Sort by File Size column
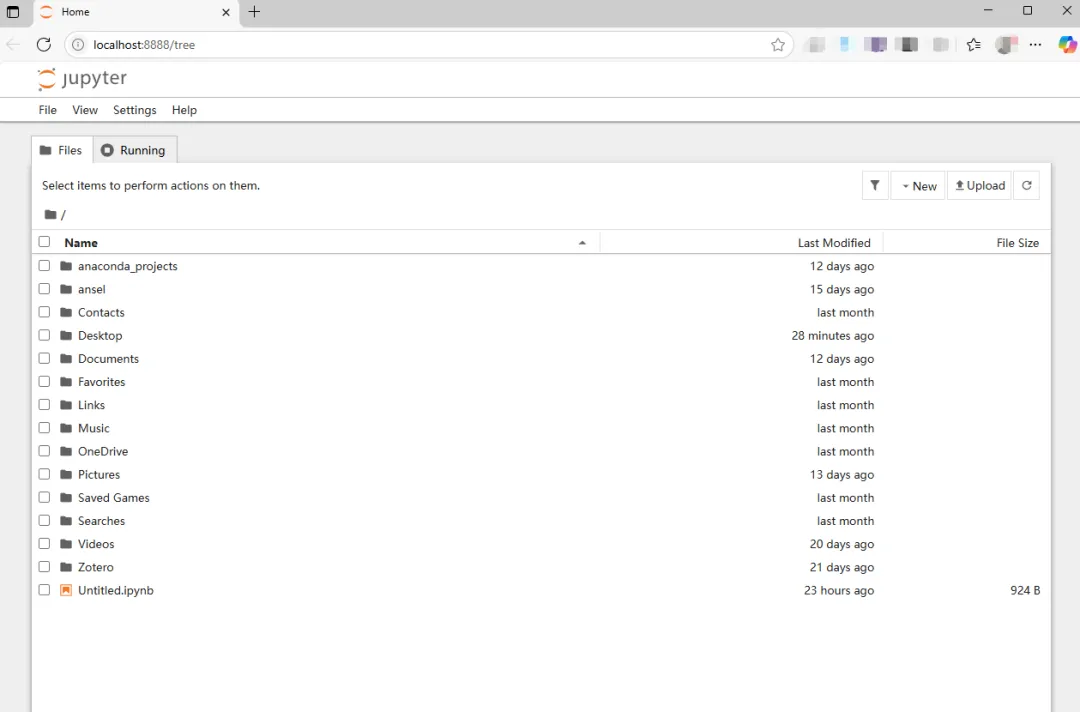This screenshot has width=1080, height=712. 1017,243
